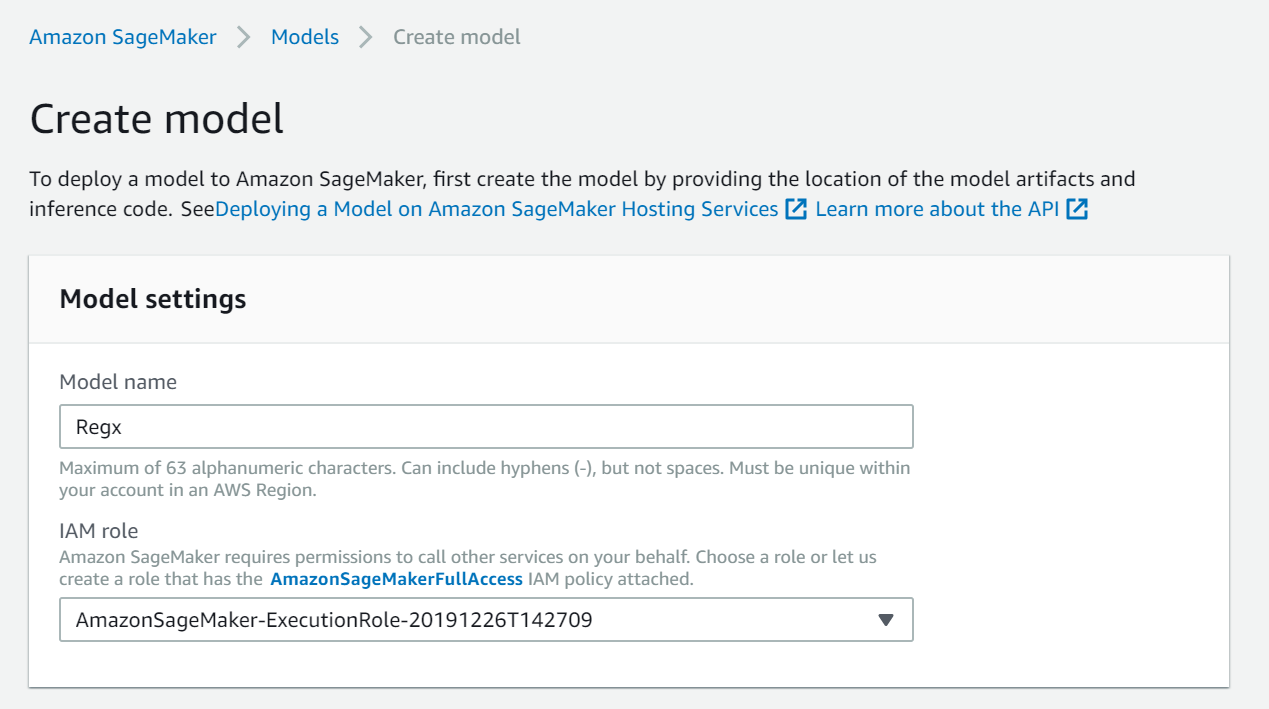The image size is (1269, 709).
Task: Click the 63 alphanumeric characters hint text
Action: [485, 479]
